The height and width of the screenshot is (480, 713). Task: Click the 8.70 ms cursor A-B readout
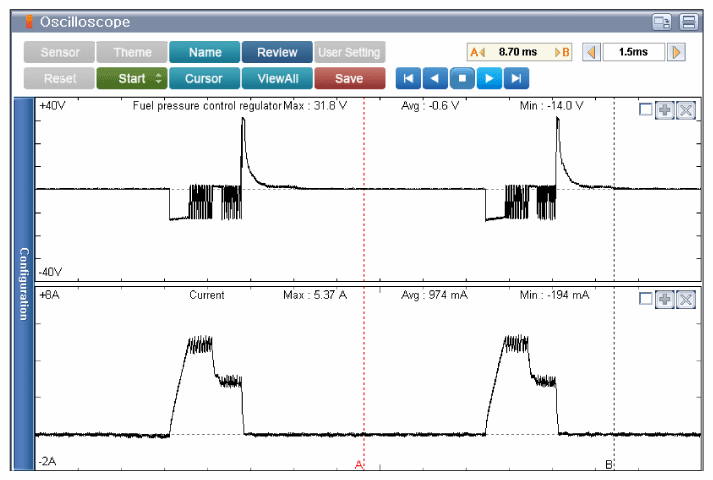click(520, 52)
